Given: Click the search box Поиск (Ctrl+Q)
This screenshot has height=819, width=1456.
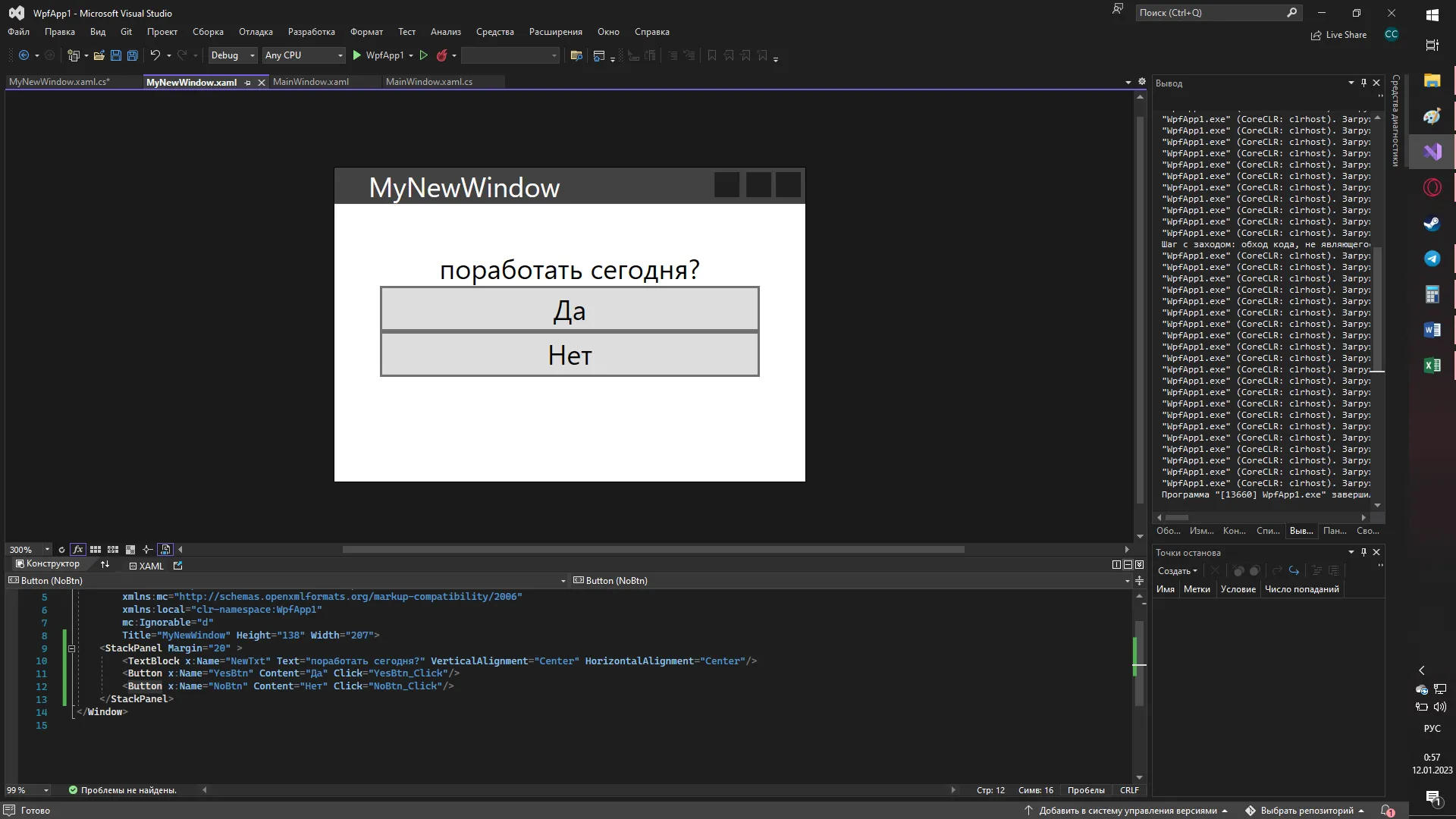Looking at the screenshot, I should pos(1218,13).
